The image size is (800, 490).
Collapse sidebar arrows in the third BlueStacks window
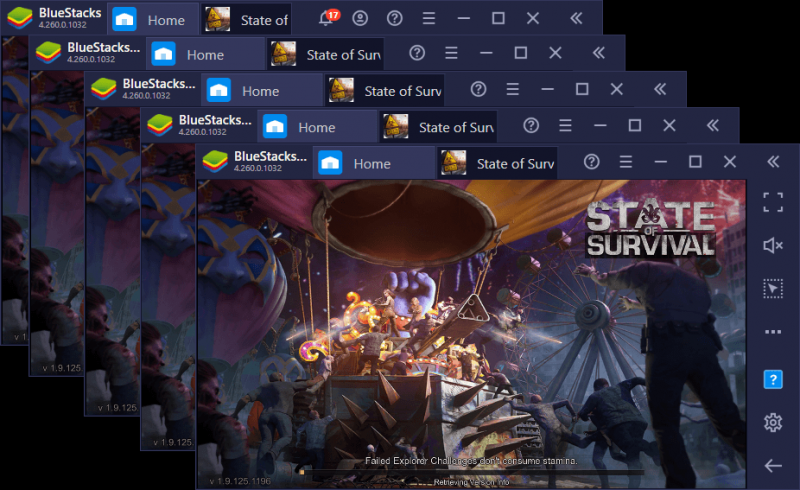(x=660, y=89)
